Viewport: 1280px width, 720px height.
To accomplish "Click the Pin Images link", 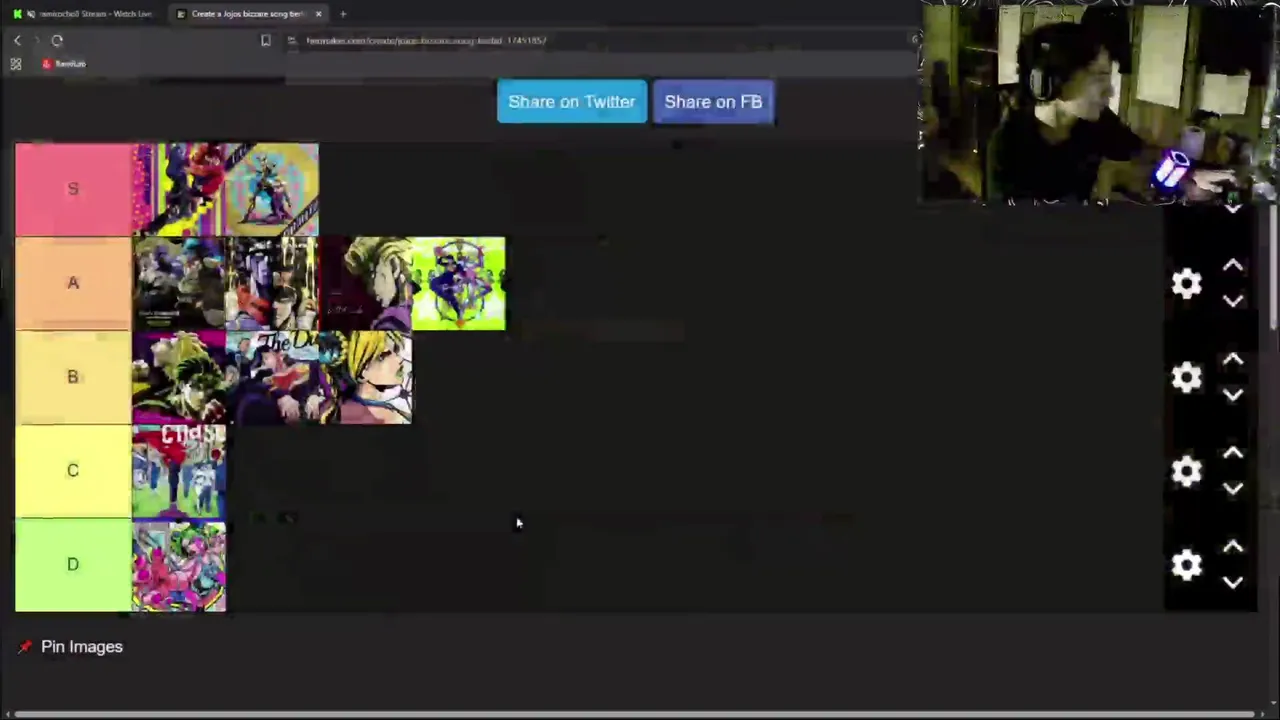I will click(x=82, y=647).
